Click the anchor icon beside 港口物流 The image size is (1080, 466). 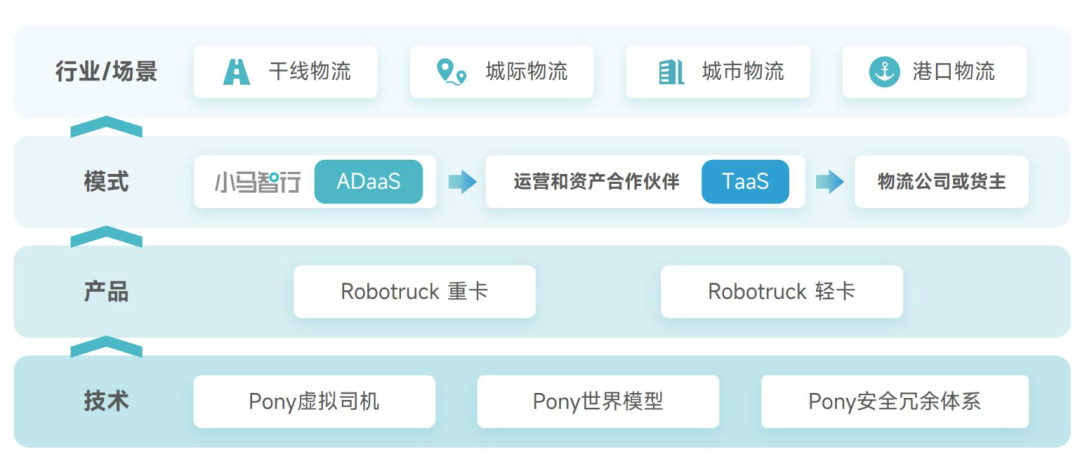tap(884, 72)
